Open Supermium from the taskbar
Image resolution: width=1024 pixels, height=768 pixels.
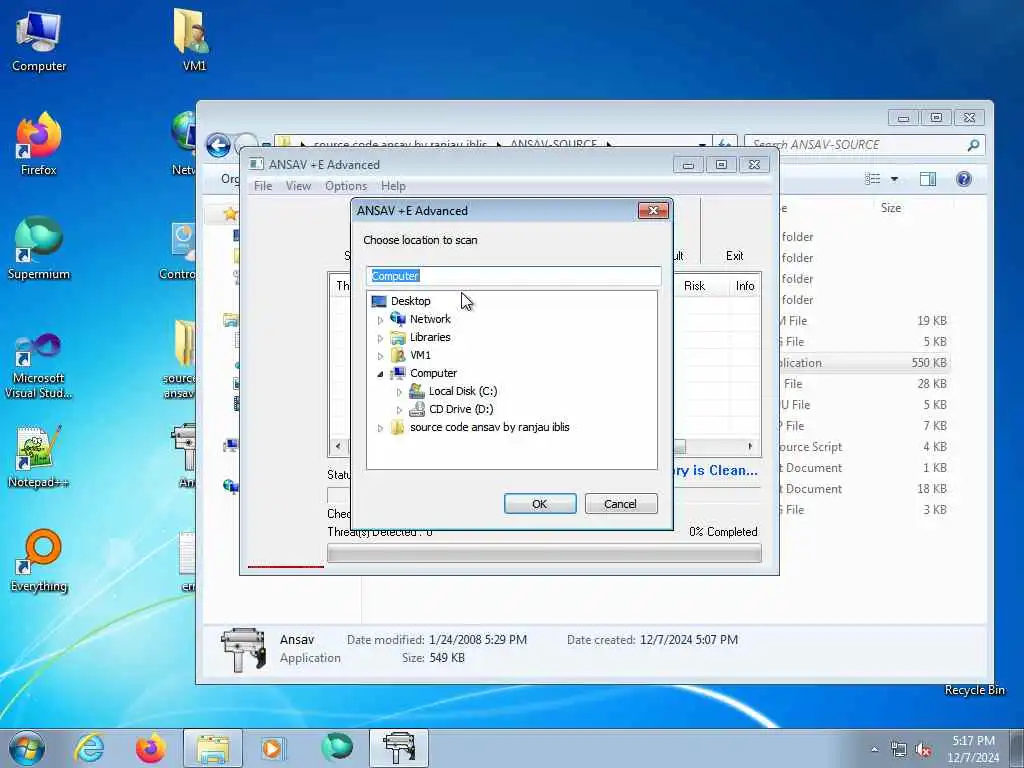[336, 748]
